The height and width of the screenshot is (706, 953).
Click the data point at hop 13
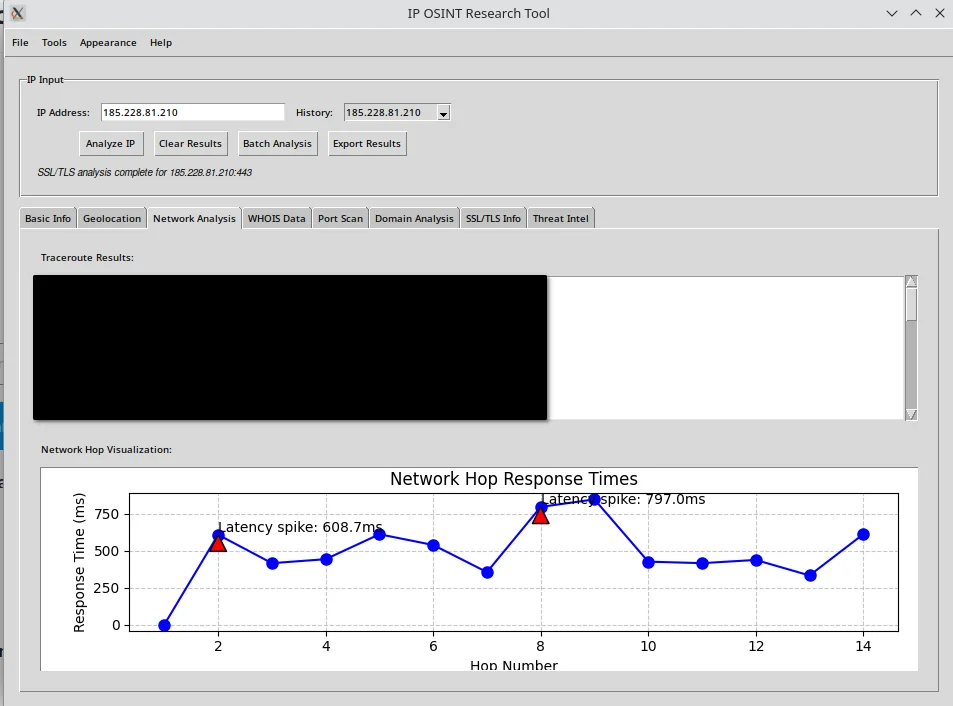(810, 575)
